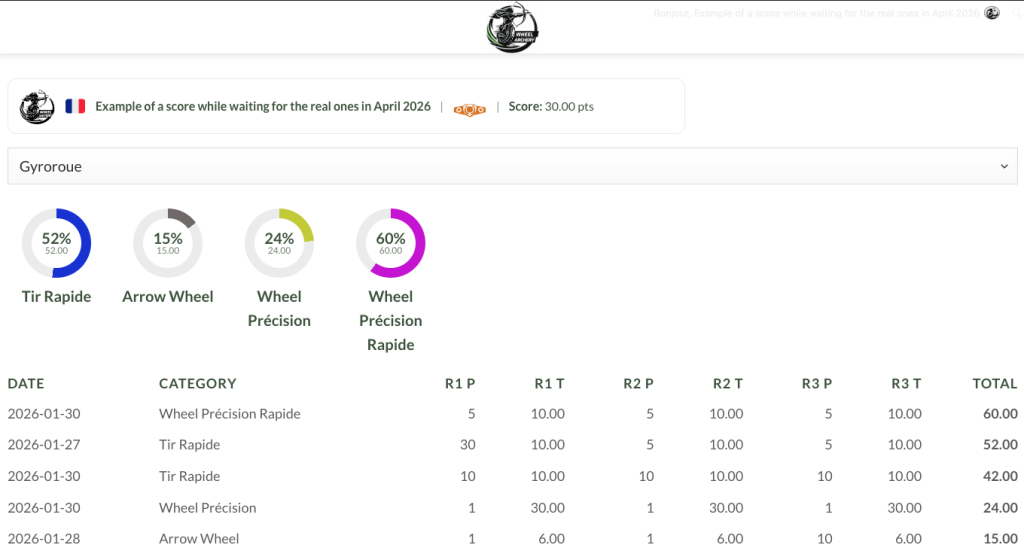Click the score card title about April 2026
Screen dimensions: 1024x551
[263, 106]
